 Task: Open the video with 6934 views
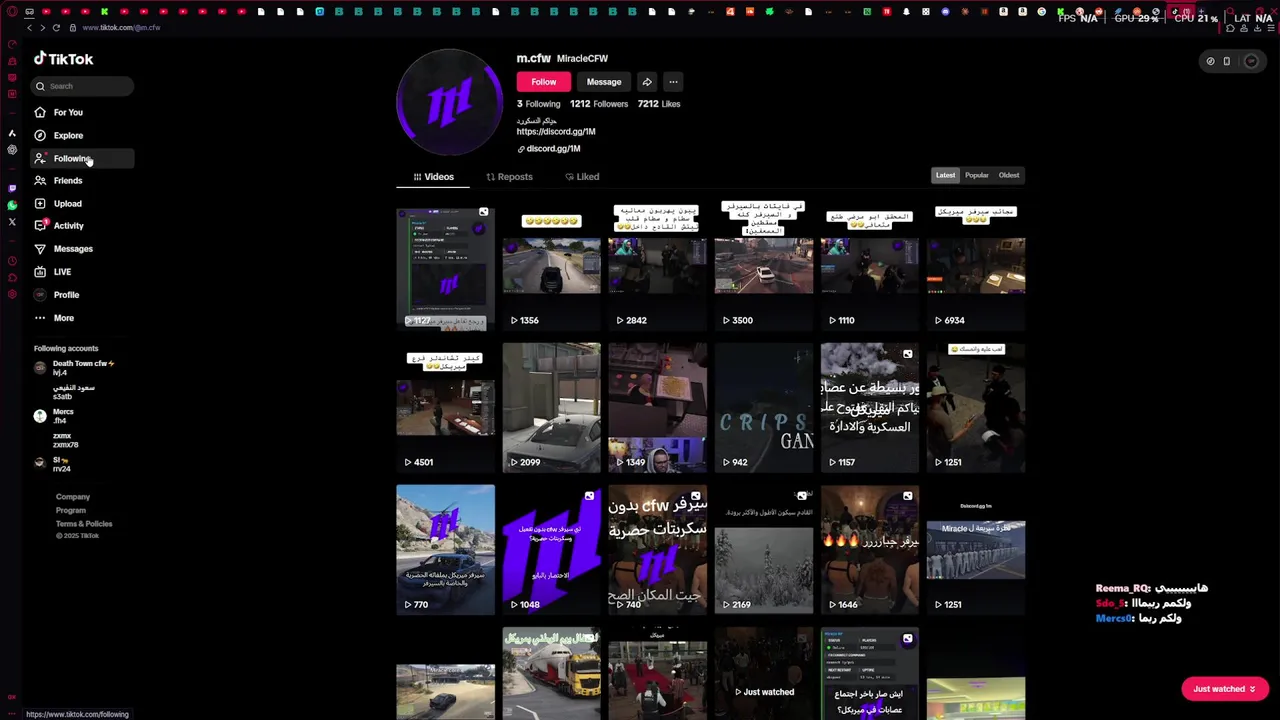click(x=976, y=269)
